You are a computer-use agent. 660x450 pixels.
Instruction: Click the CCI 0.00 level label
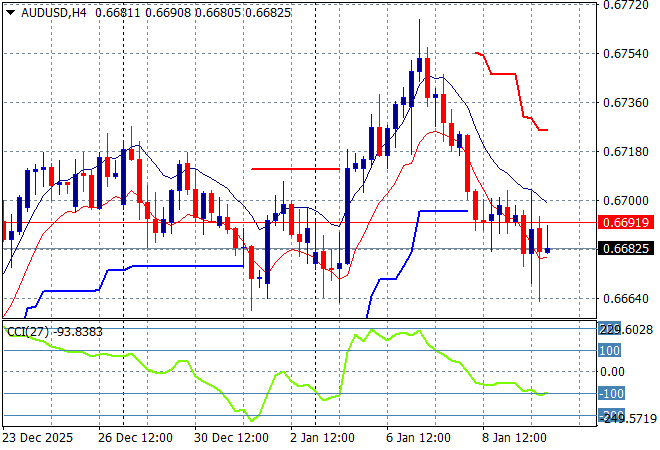(x=612, y=372)
